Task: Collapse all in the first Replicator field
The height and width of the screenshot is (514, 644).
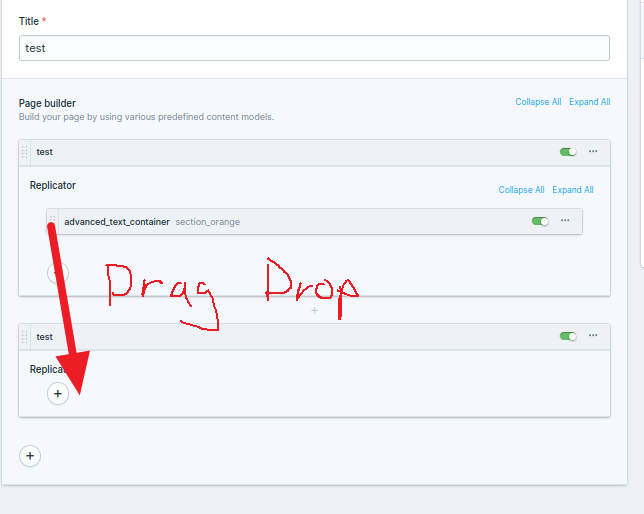Action: [x=521, y=190]
